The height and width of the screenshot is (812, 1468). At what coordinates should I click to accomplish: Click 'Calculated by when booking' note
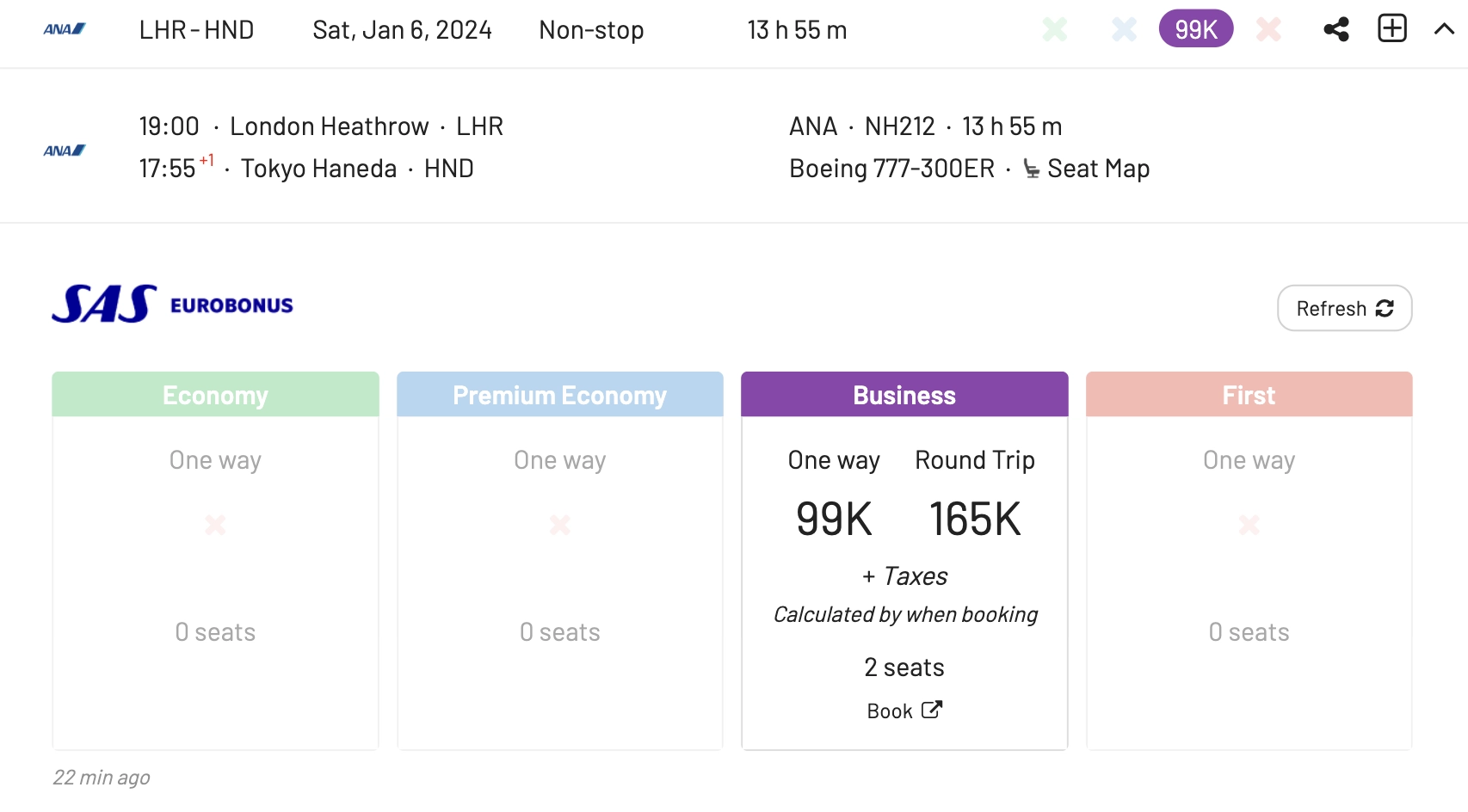point(905,614)
